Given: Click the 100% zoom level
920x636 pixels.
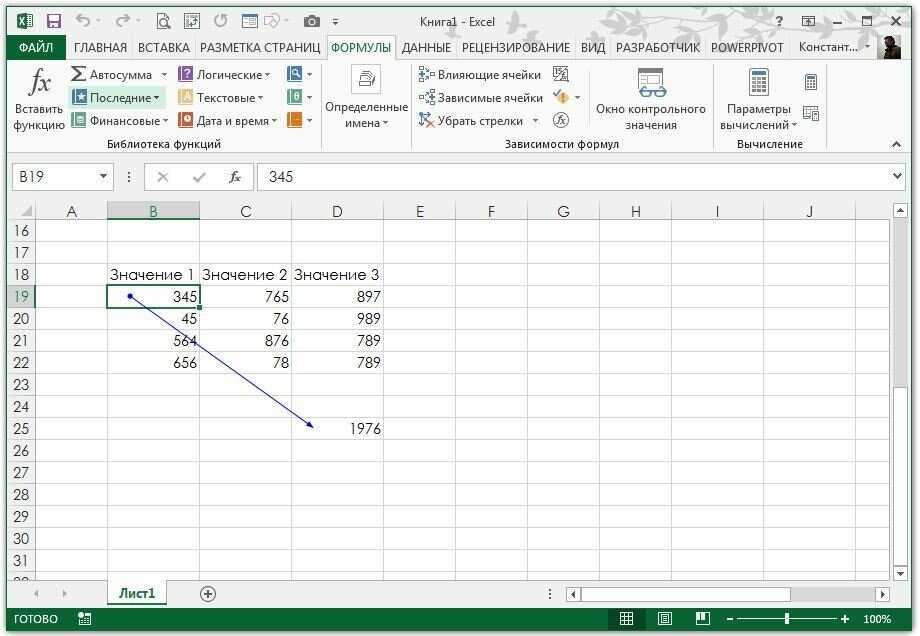Looking at the screenshot, I should 877,618.
